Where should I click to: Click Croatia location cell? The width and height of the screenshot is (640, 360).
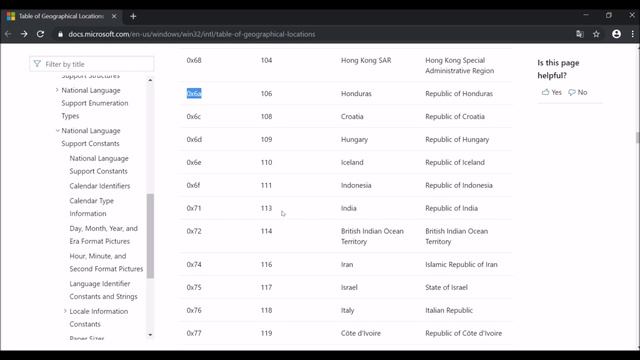point(352,116)
